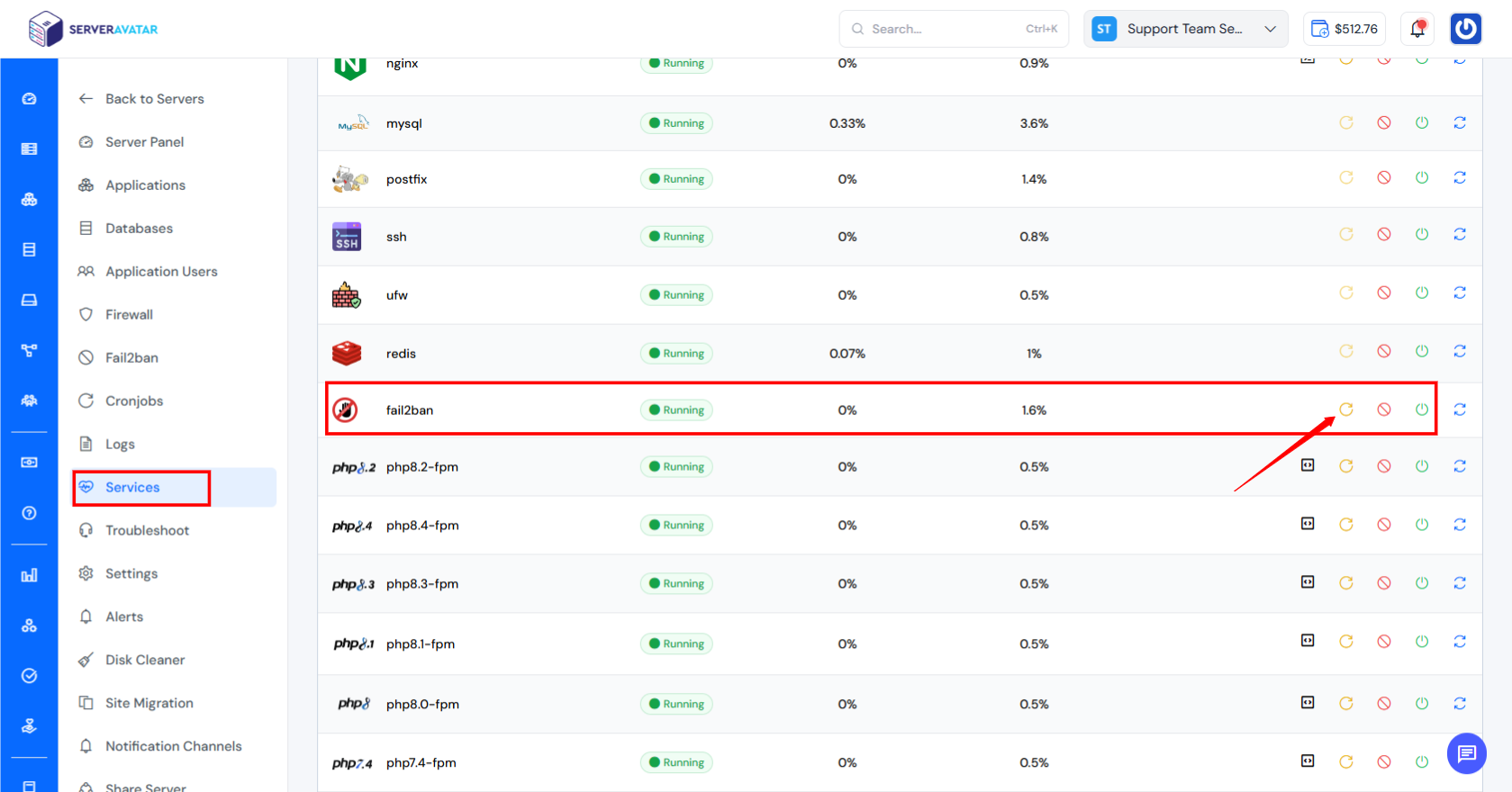Image resolution: width=1512 pixels, height=792 pixels.
Task: Start mysql with the green power icon
Action: pos(1422,122)
